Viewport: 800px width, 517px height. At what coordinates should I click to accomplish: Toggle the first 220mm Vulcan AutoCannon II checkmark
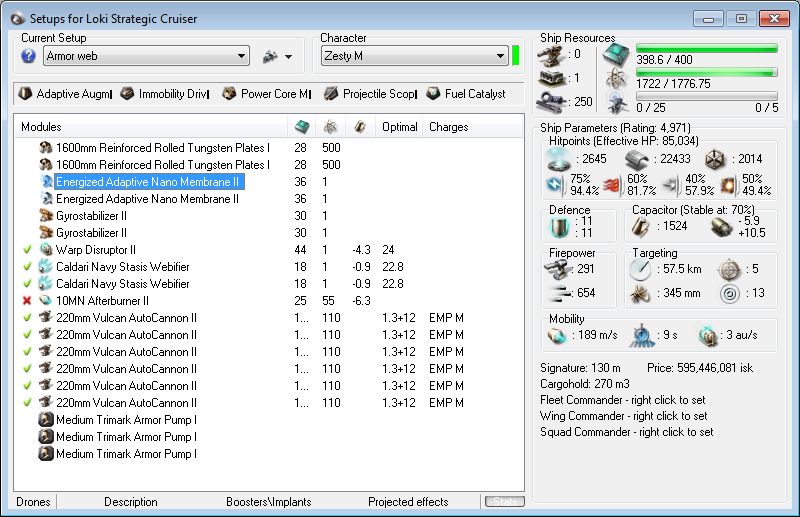coord(28,317)
